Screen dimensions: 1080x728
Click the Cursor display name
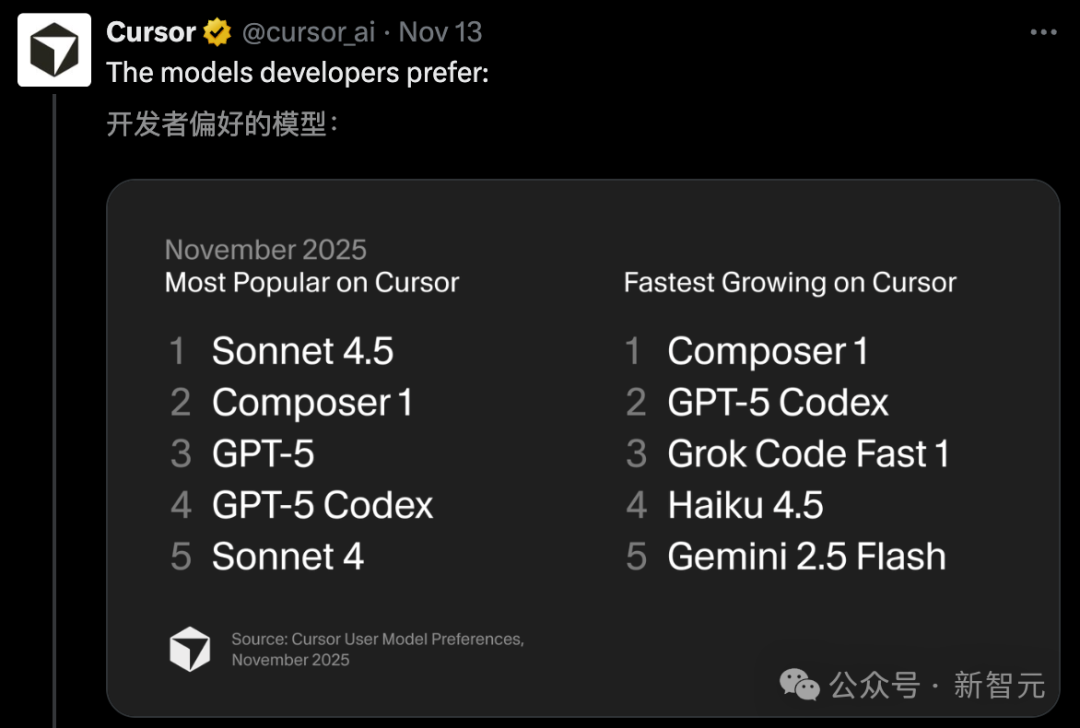(149, 31)
